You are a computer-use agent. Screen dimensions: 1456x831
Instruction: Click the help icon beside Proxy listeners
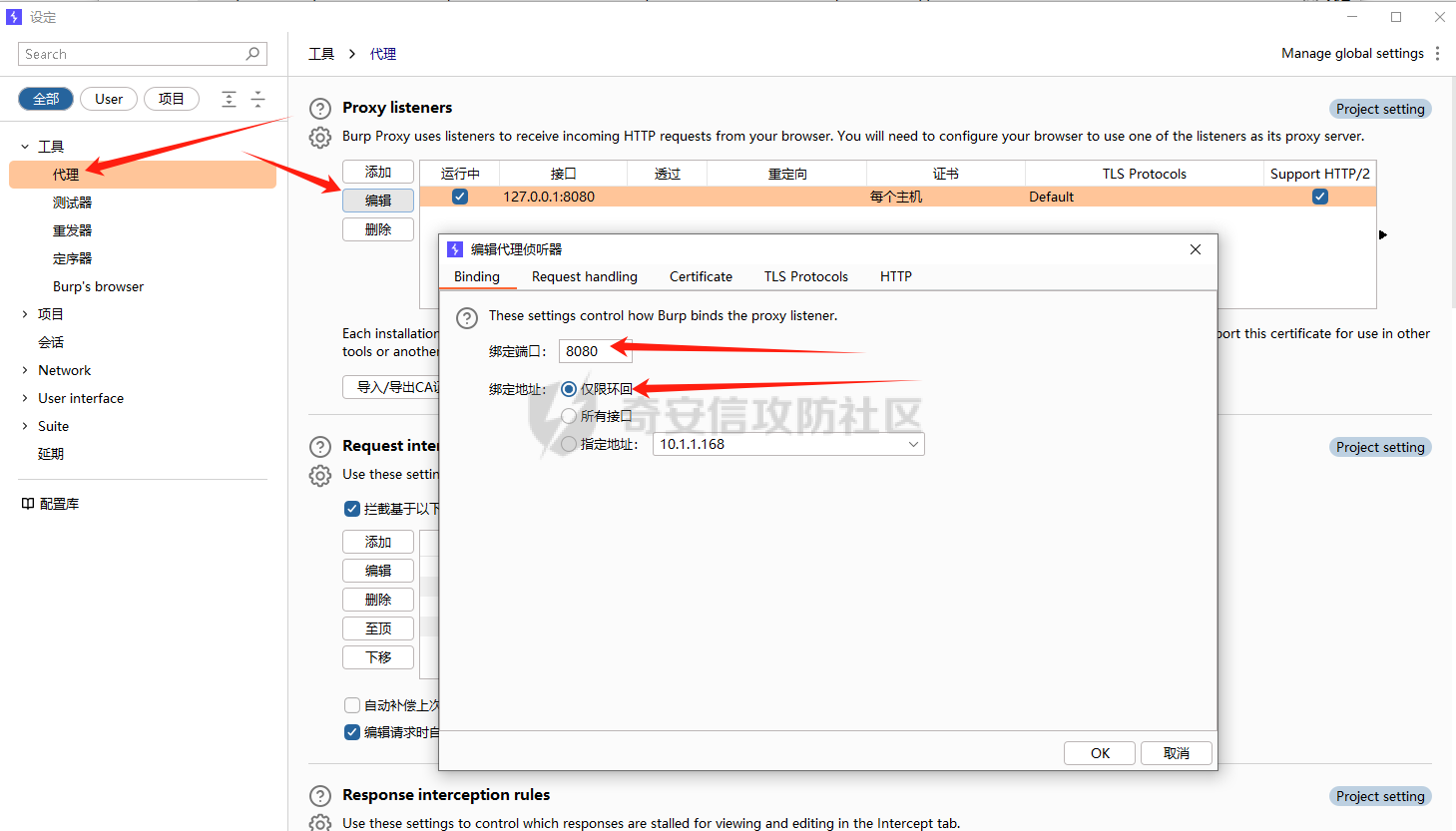point(320,109)
